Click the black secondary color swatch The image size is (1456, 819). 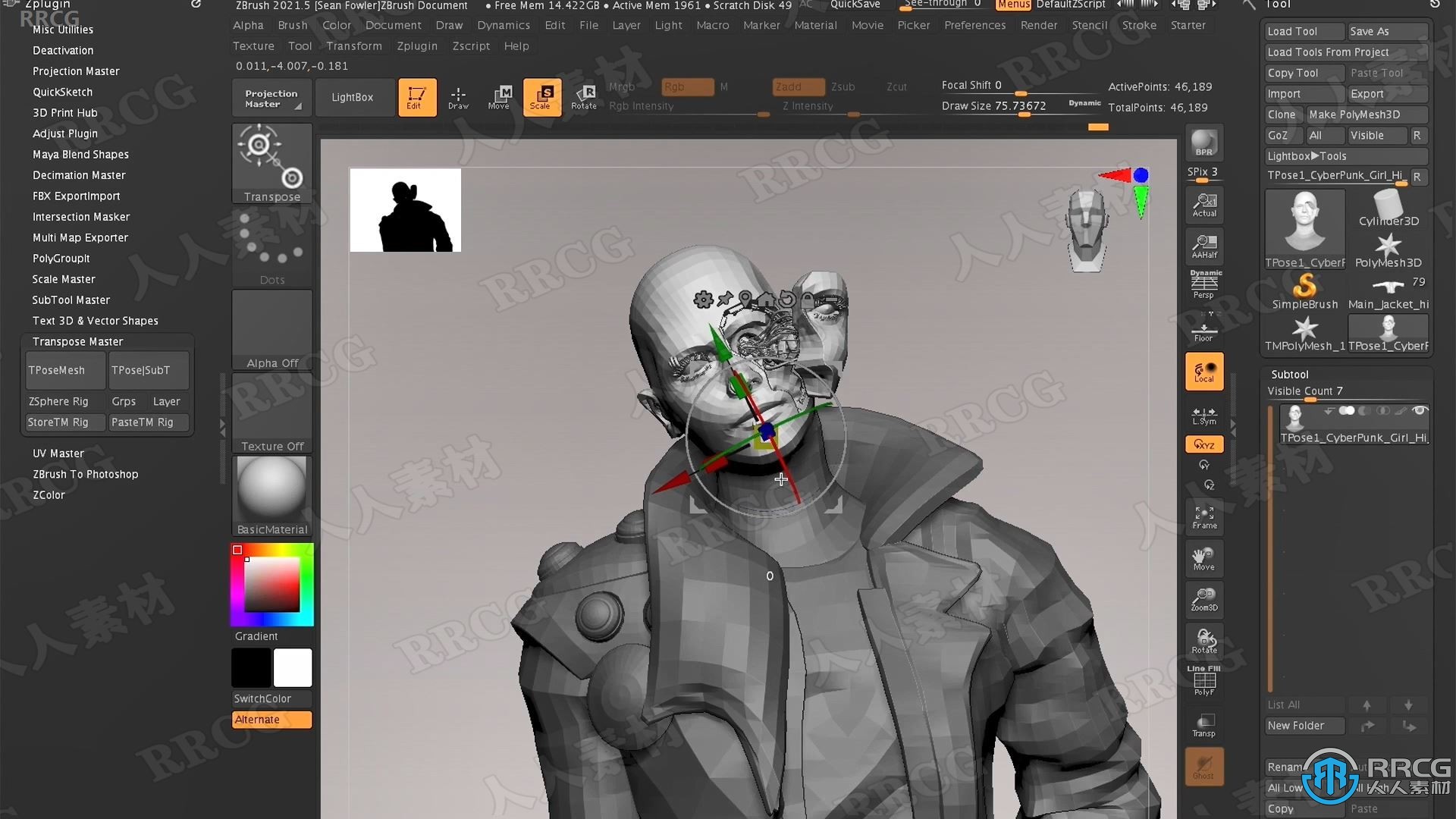pos(251,668)
